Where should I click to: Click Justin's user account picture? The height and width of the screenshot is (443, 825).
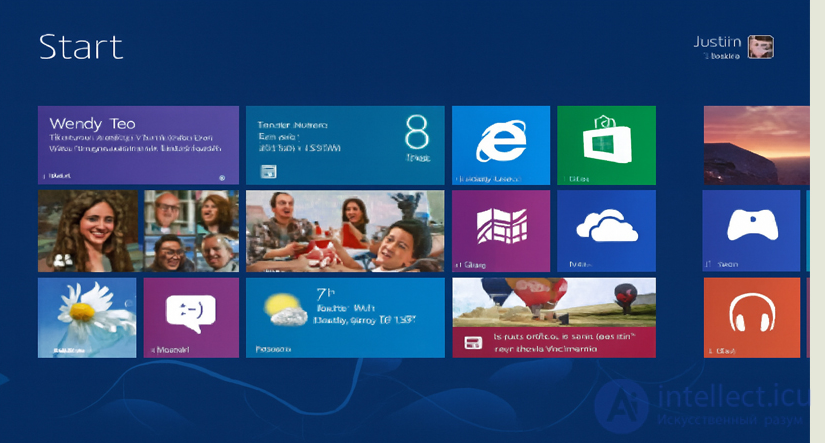point(761,47)
